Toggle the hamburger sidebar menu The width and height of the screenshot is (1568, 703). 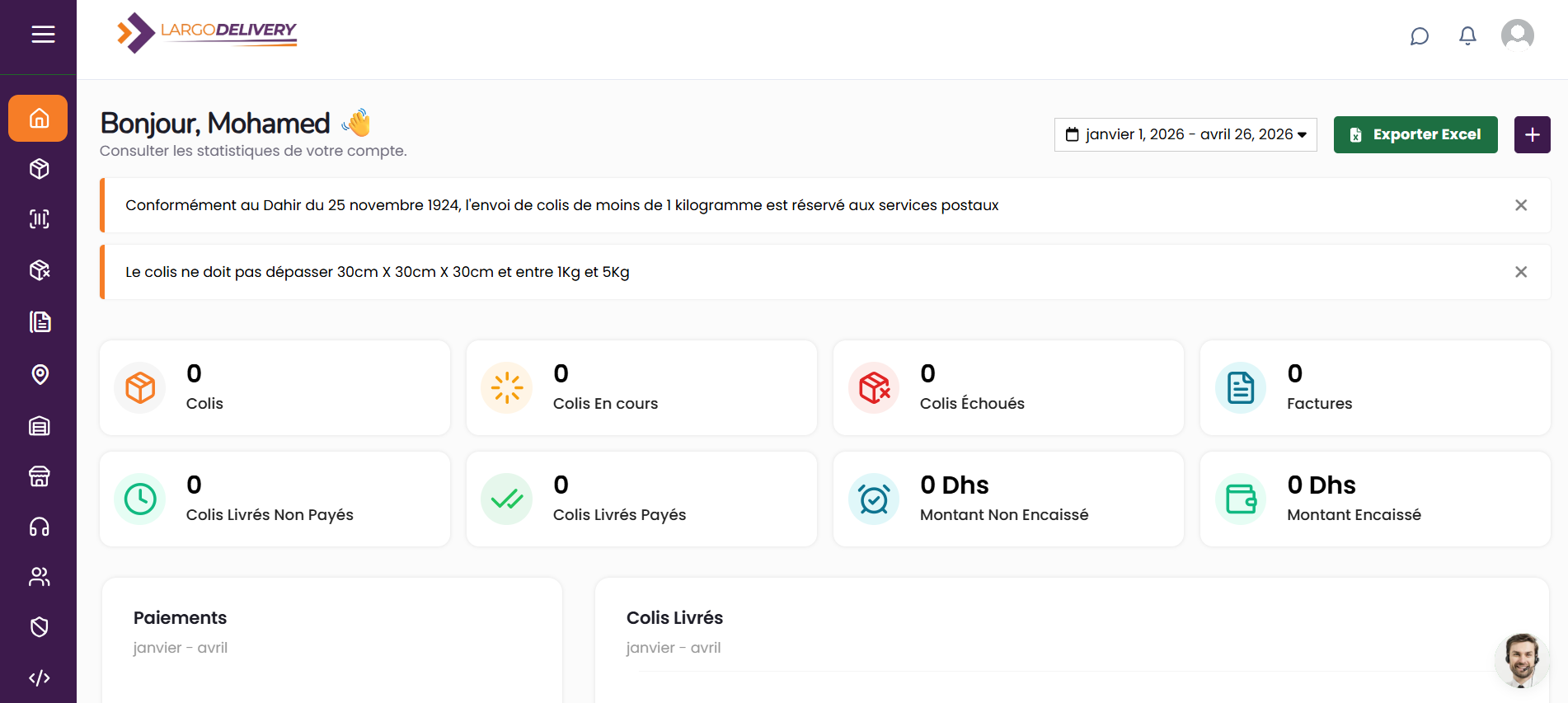43,35
